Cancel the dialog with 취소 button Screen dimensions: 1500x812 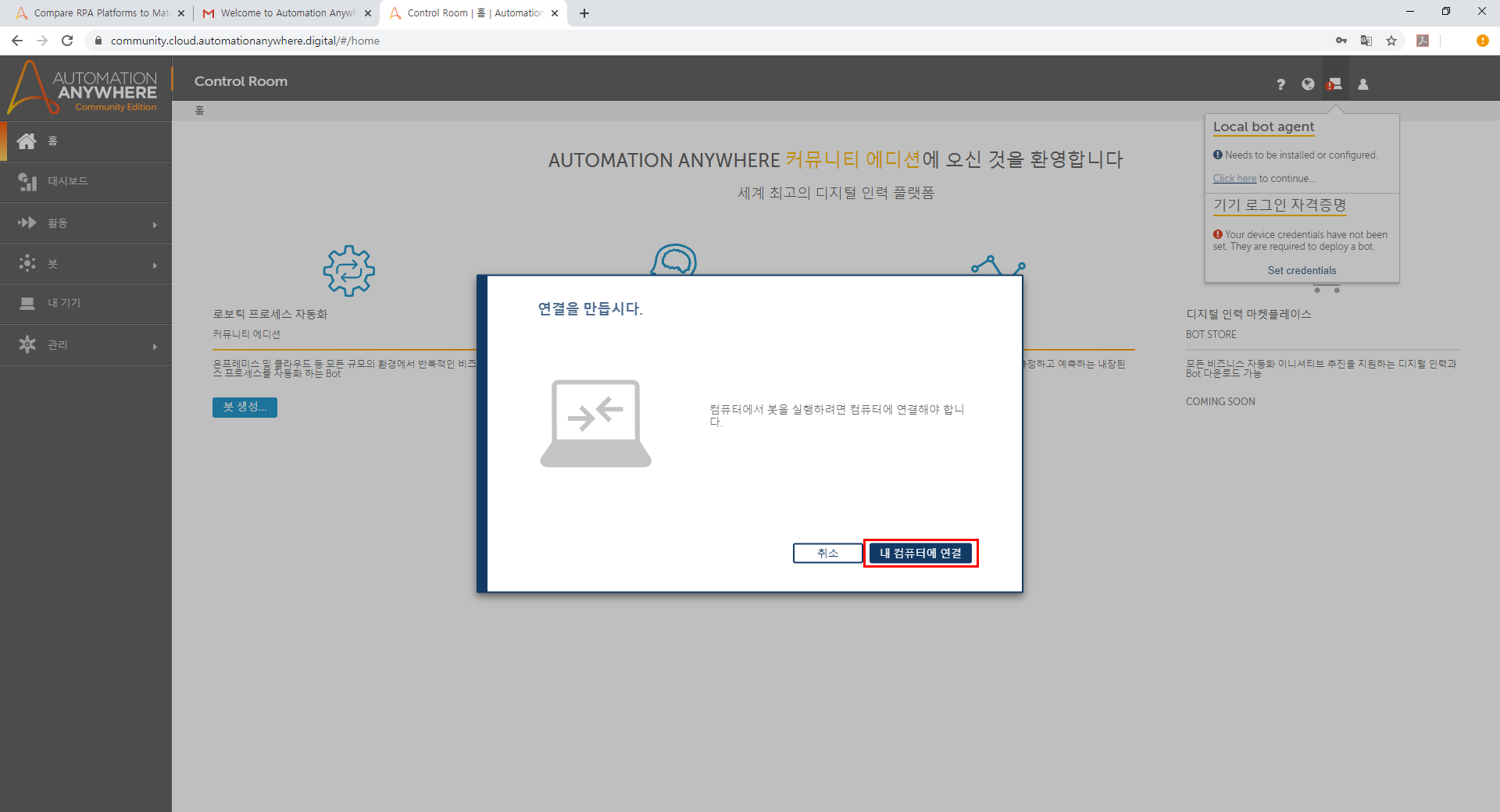pyautogui.click(x=827, y=553)
